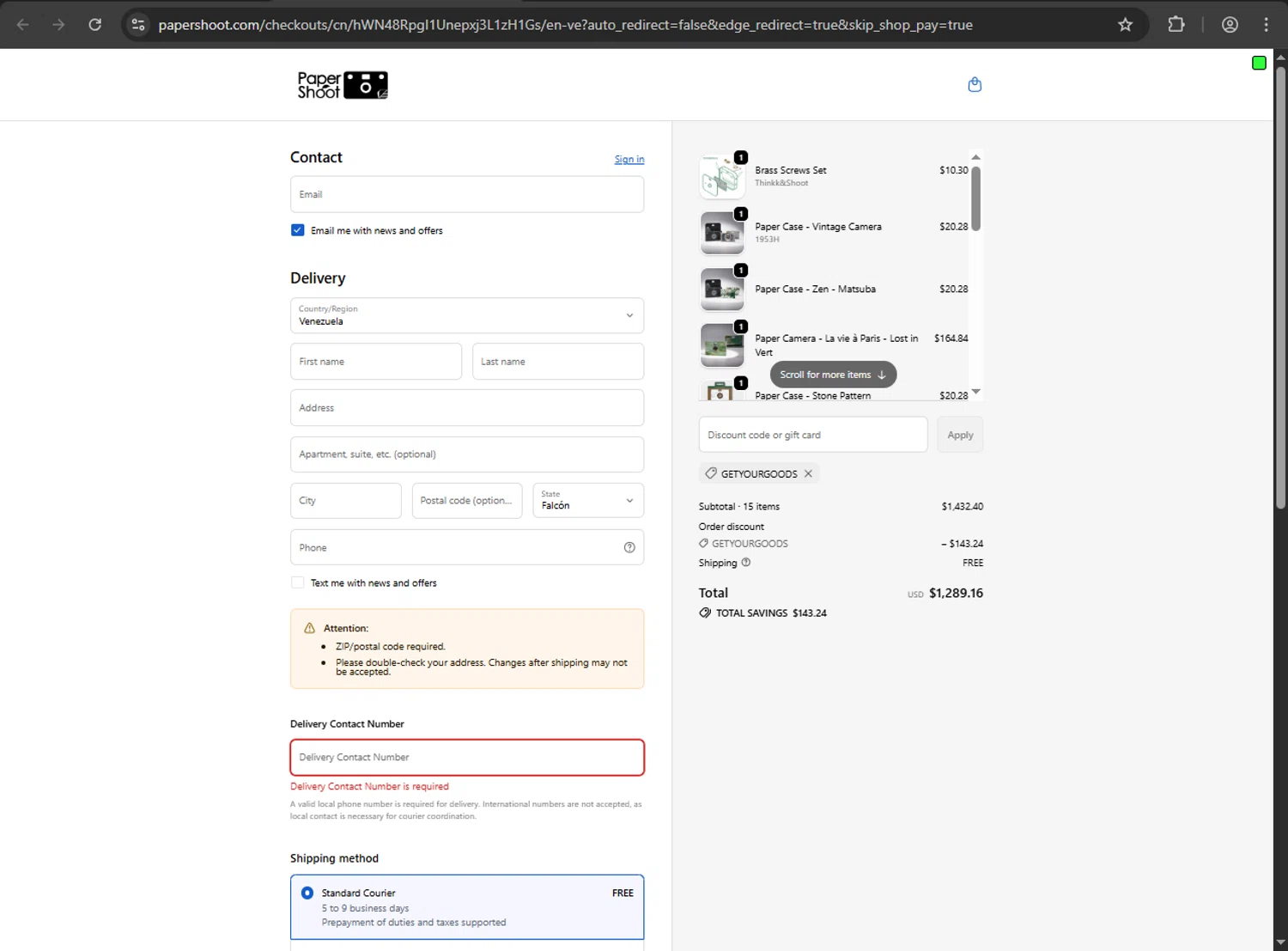Click the order items list scrollbar thumb
Image resolution: width=1288 pixels, height=951 pixels.
click(x=975, y=198)
